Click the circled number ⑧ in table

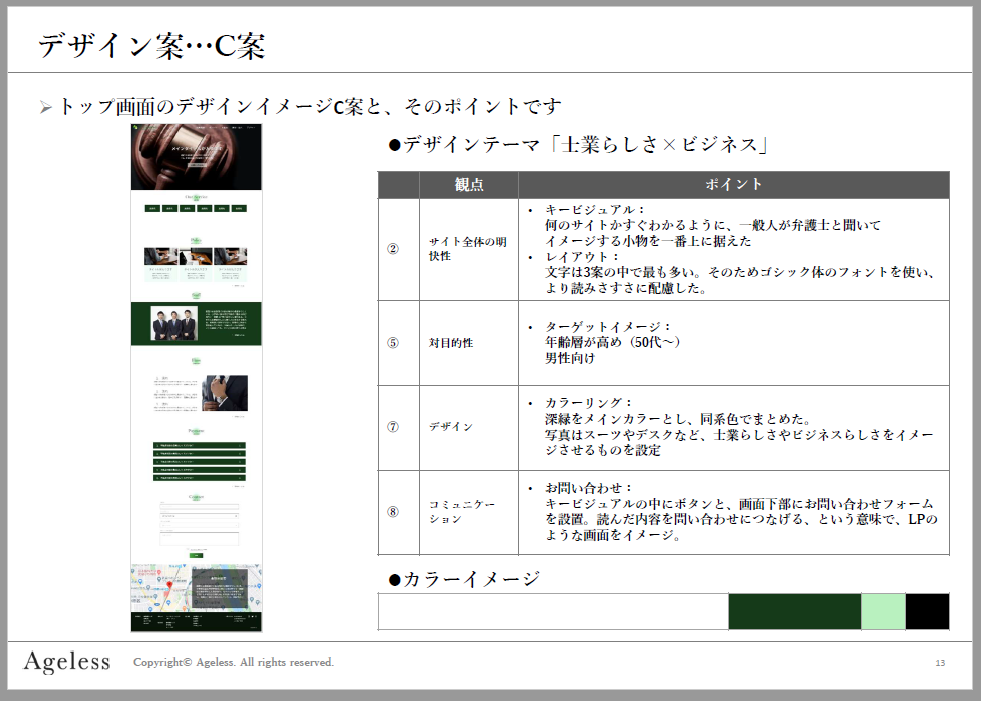tap(393, 512)
